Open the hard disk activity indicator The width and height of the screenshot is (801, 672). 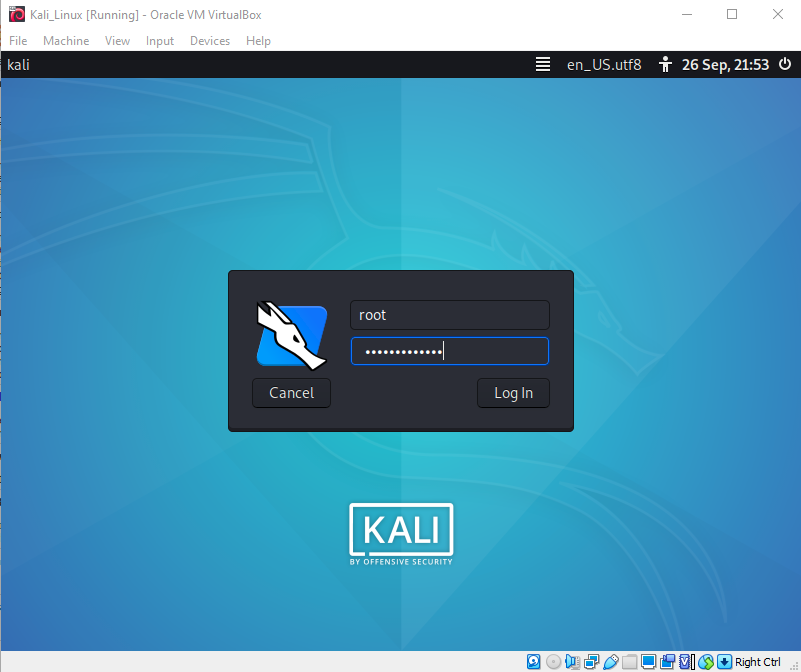click(x=534, y=661)
